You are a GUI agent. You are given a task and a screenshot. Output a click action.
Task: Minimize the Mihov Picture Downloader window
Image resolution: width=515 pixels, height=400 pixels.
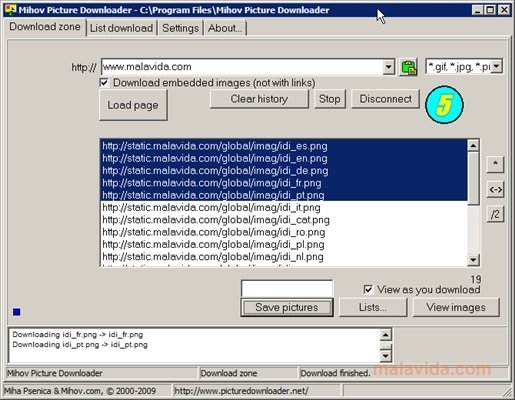[x=478, y=10]
